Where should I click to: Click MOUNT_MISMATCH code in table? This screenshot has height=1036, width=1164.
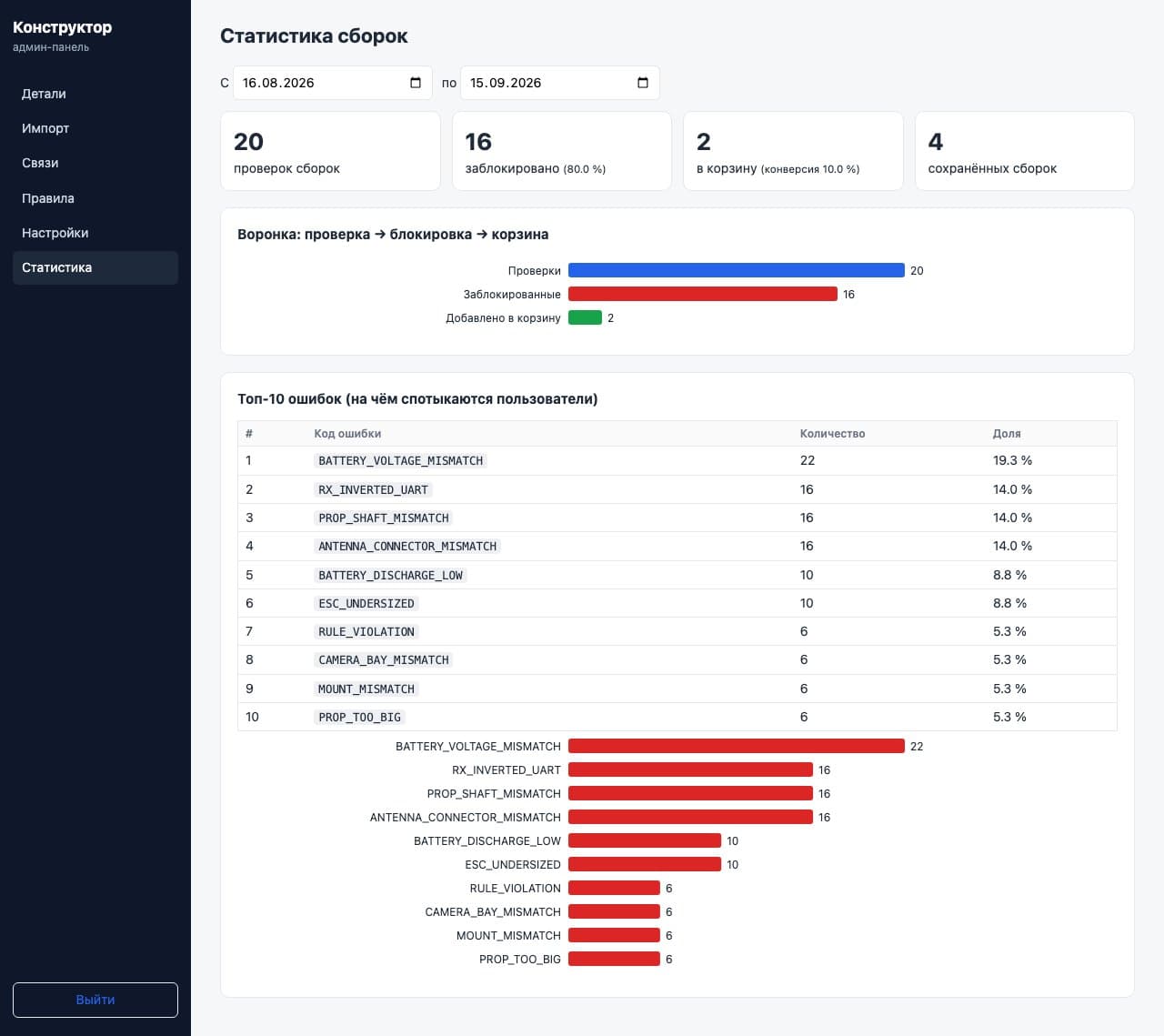tap(366, 689)
